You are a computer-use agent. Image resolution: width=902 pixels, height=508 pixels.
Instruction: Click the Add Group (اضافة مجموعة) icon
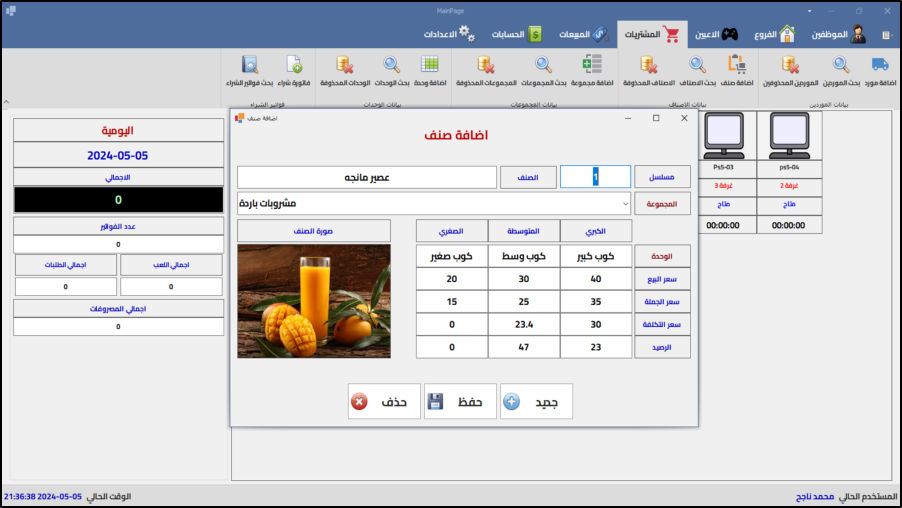point(592,66)
